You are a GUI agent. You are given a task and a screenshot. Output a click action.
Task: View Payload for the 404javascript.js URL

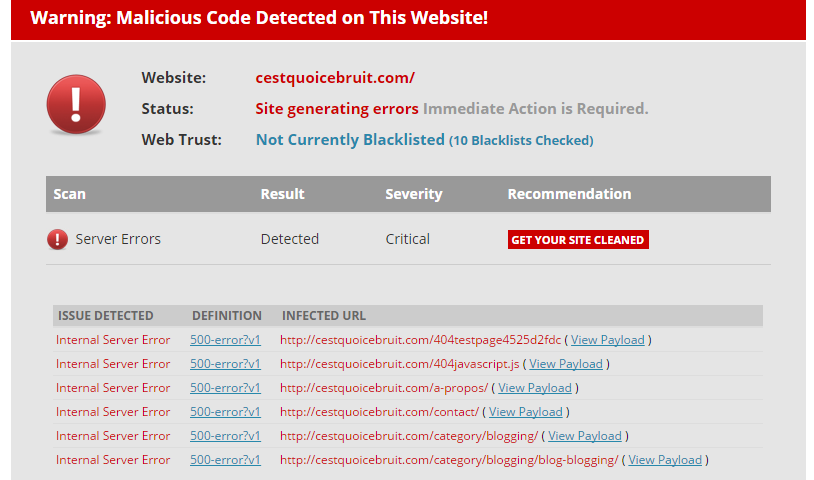click(x=566, y=364)
